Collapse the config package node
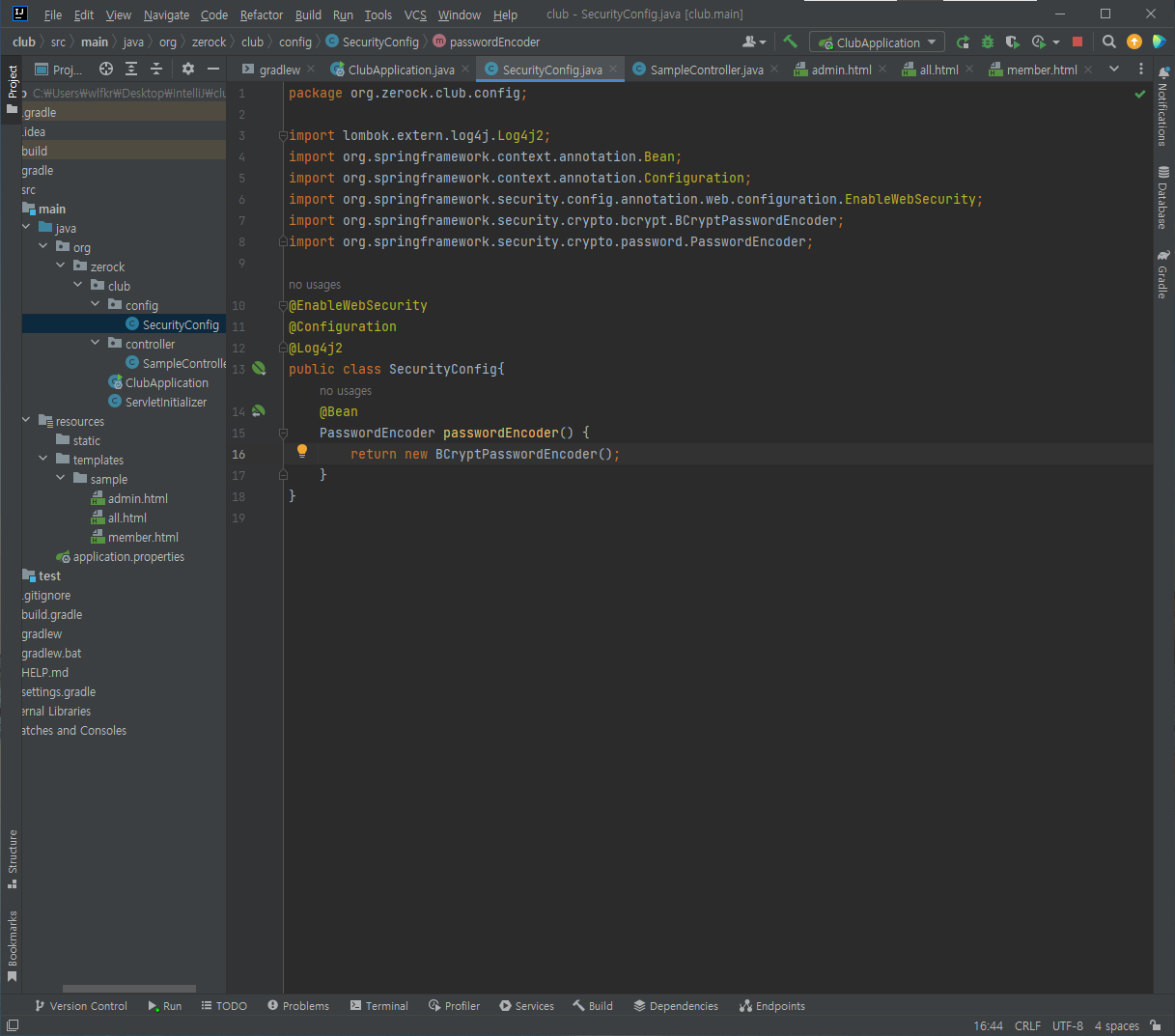Image resolution: width=1175 pixels, height=1036 pixels. (96, 305)
